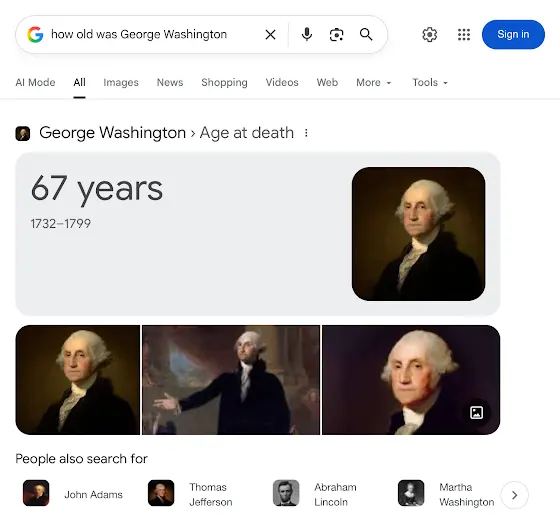Open the Abraham Lincoln related search
560x522 pixels.
(315, 494)
